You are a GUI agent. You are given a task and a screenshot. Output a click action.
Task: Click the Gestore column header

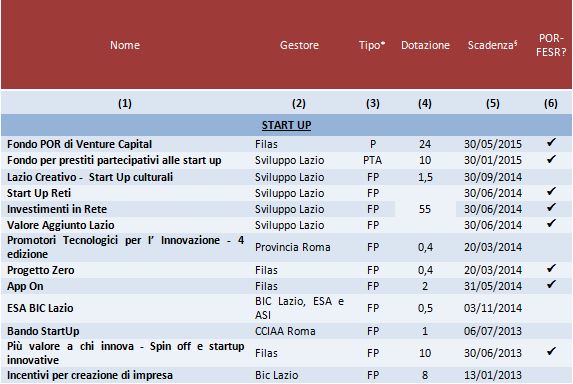(x=299, y=45)
